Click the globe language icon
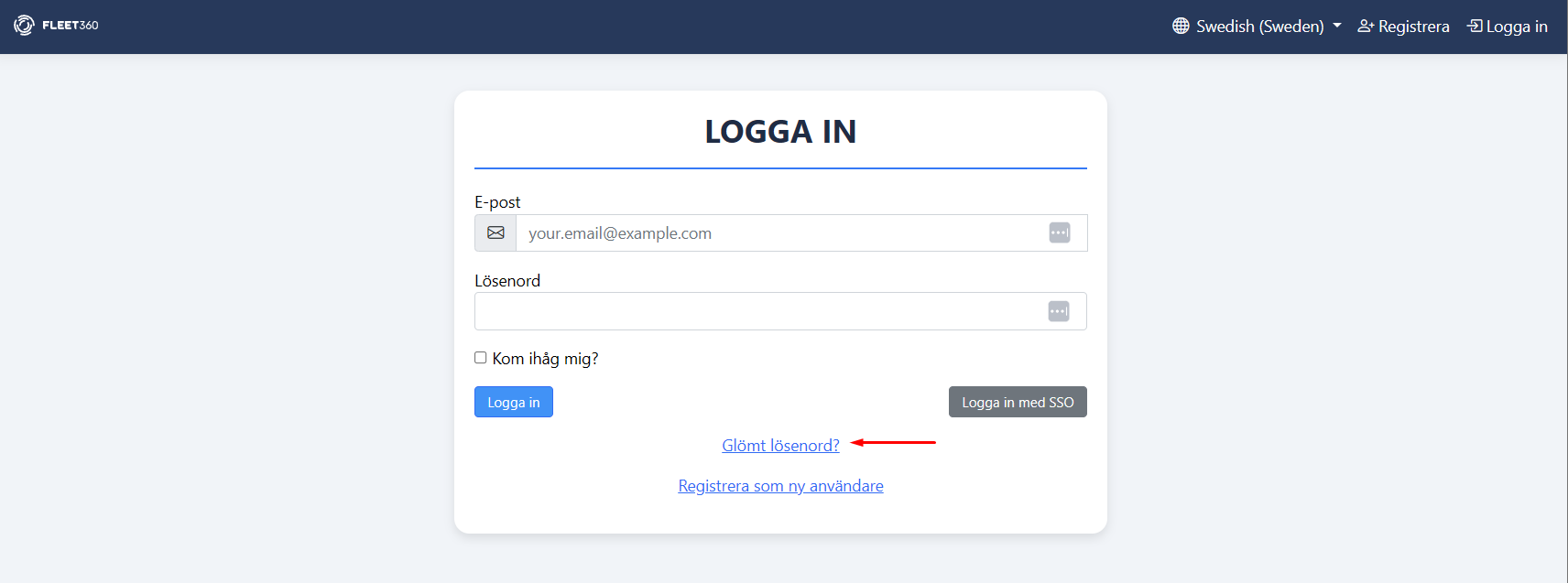 1181,26
